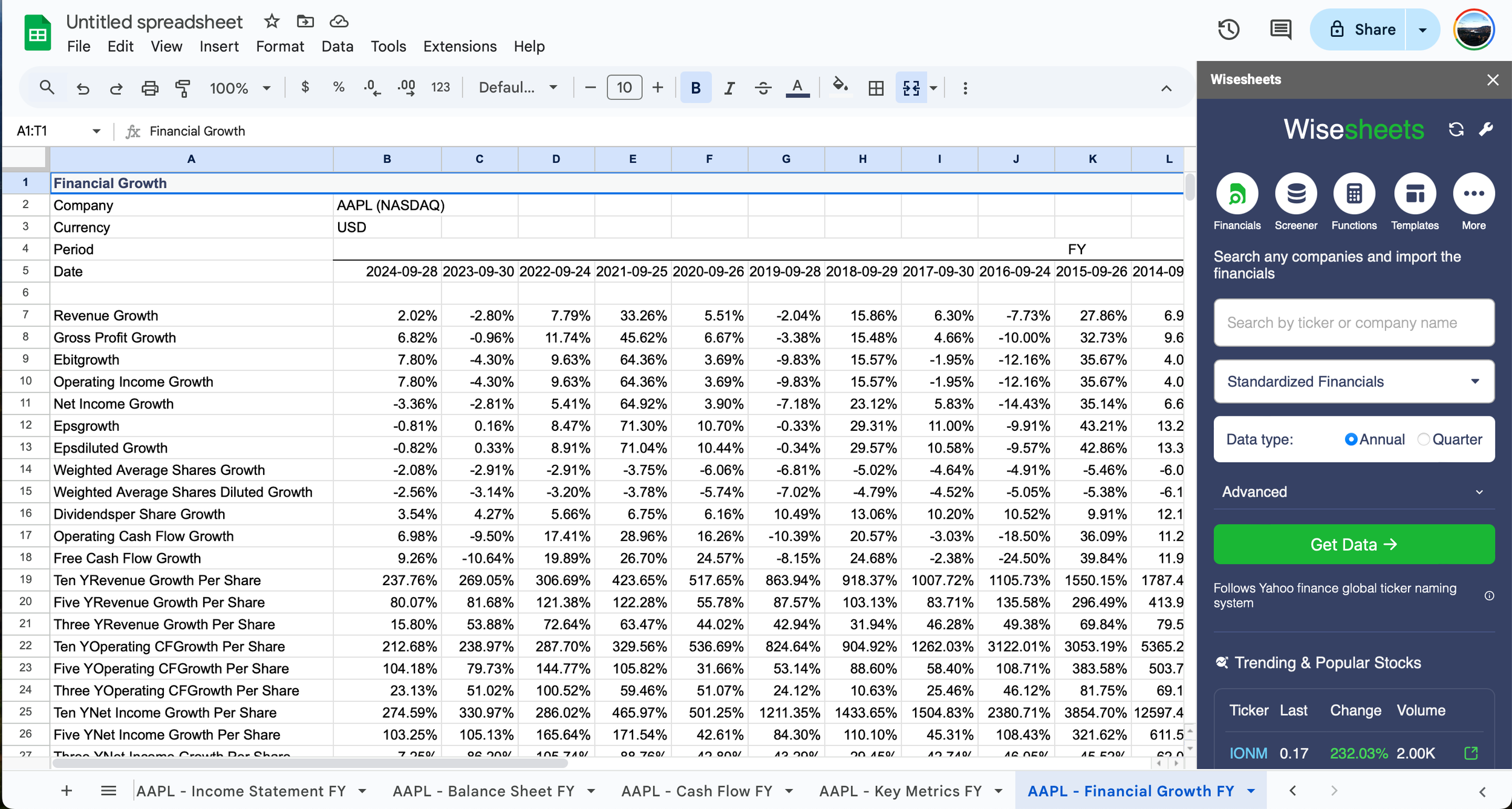
Task: Open the Extensions menu
Action: coord(460,47)
